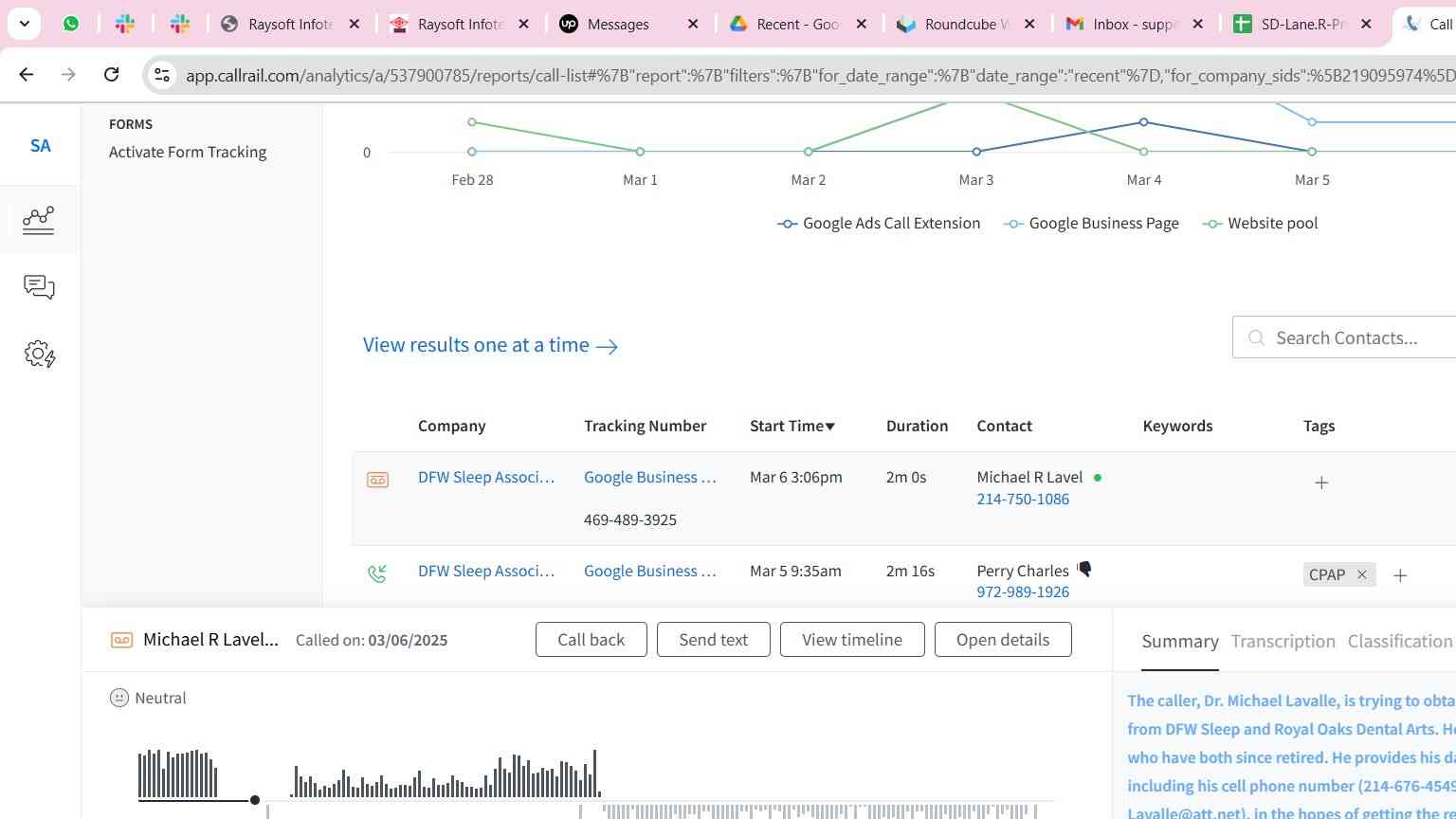
Task: Select the Mar 4 Google Ads data point
Action: pos(1144,122)
